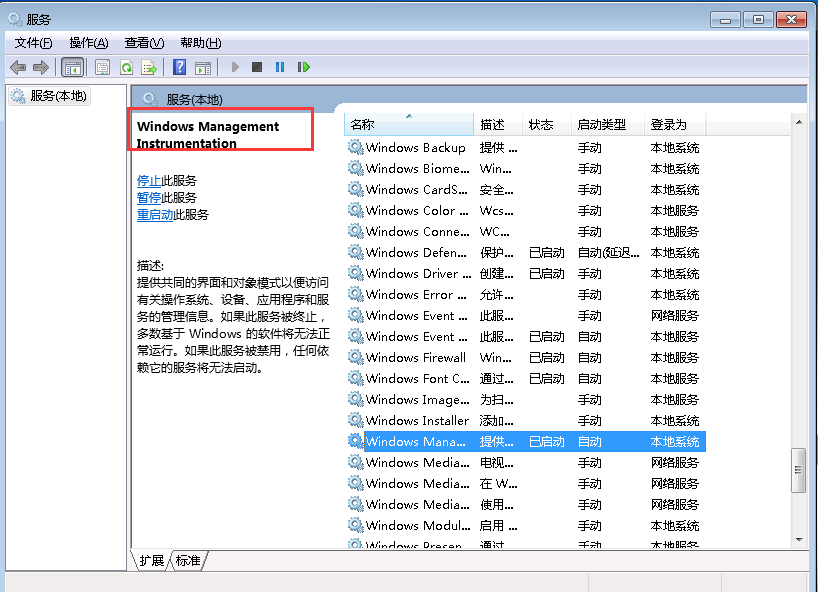
Task: Click the Stop Service square icon
Action: [257, 67]
